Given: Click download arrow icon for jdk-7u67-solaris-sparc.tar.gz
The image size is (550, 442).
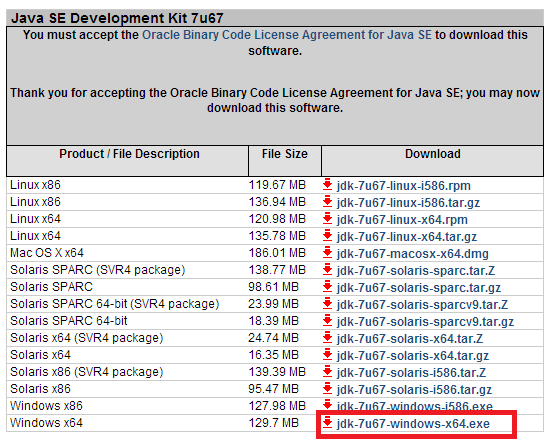Looking at the screenshot, I should tap(327, 286).
